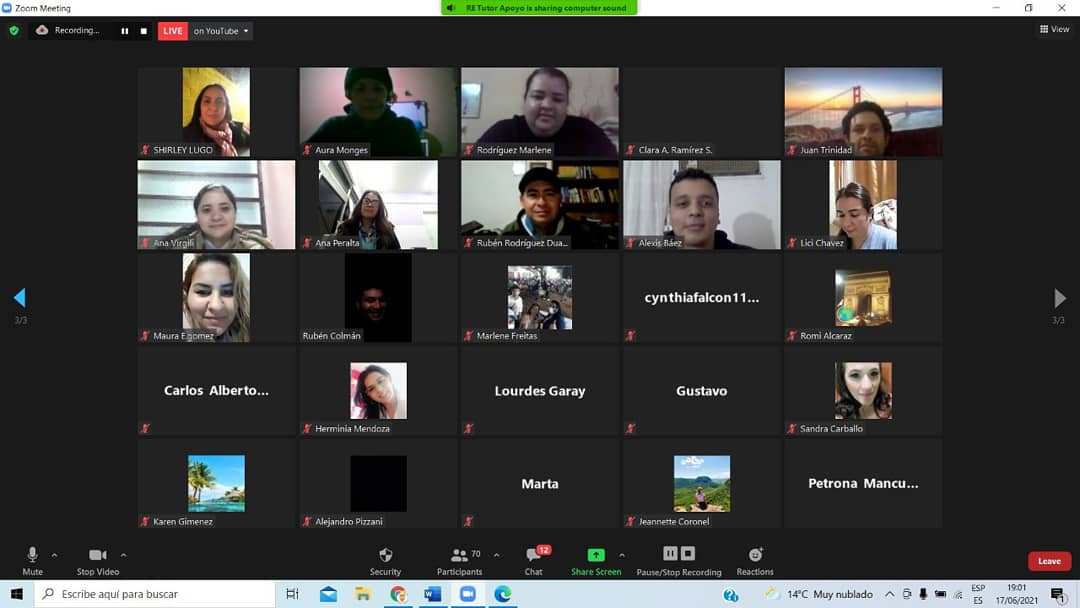Click the red LIVE badge
The width and height of the screenshot is (1080, 608).
click(173, 31)
